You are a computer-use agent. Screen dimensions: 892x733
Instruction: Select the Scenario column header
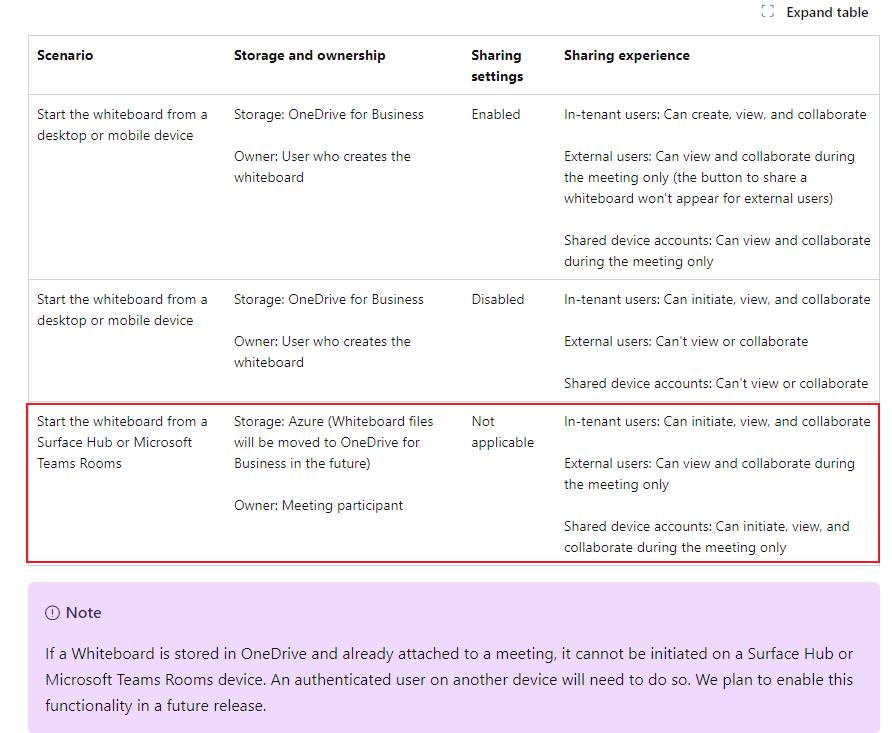pyautogui.click(x=65, y=55)
